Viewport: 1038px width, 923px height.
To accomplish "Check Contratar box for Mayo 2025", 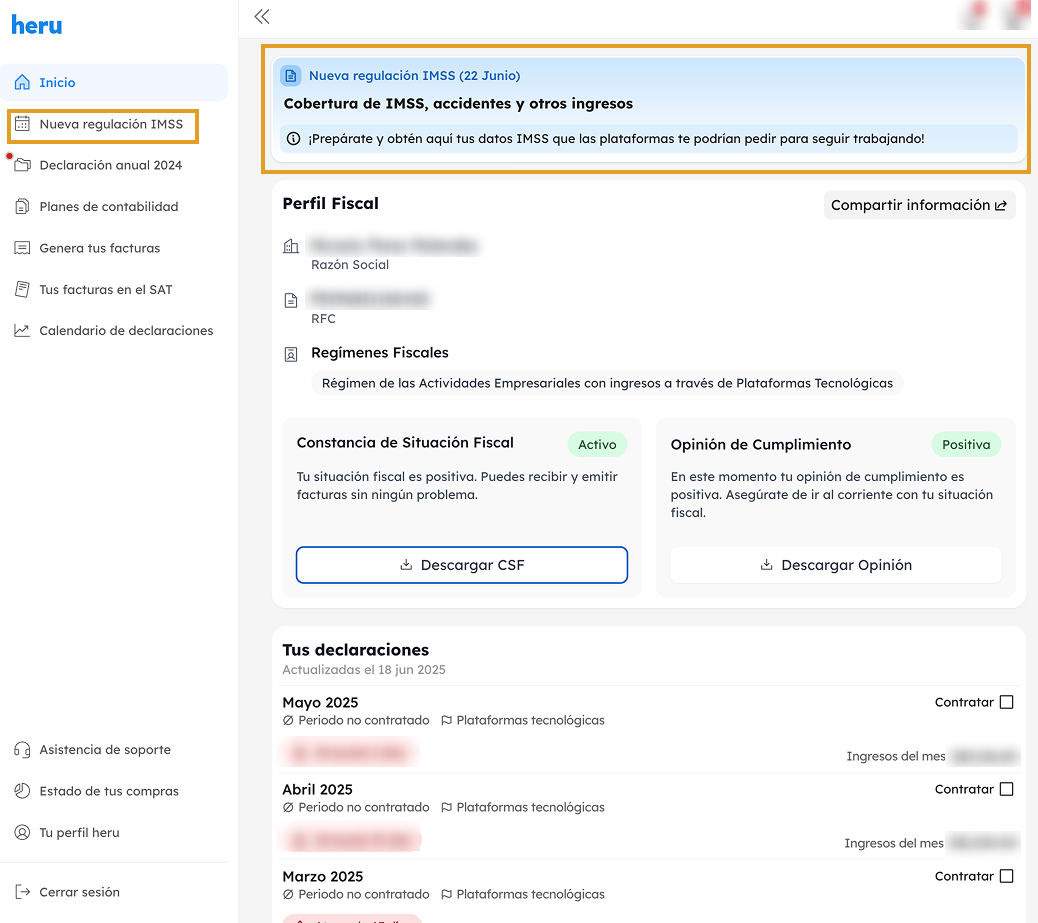I will pos(1006,702).
